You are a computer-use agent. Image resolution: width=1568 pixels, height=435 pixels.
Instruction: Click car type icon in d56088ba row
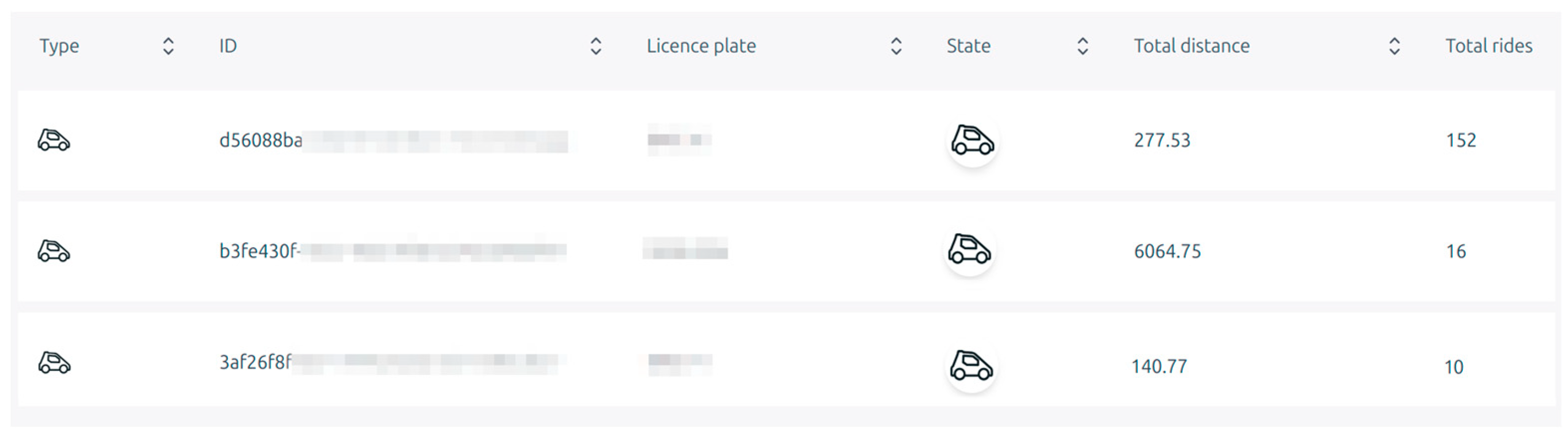54,140
